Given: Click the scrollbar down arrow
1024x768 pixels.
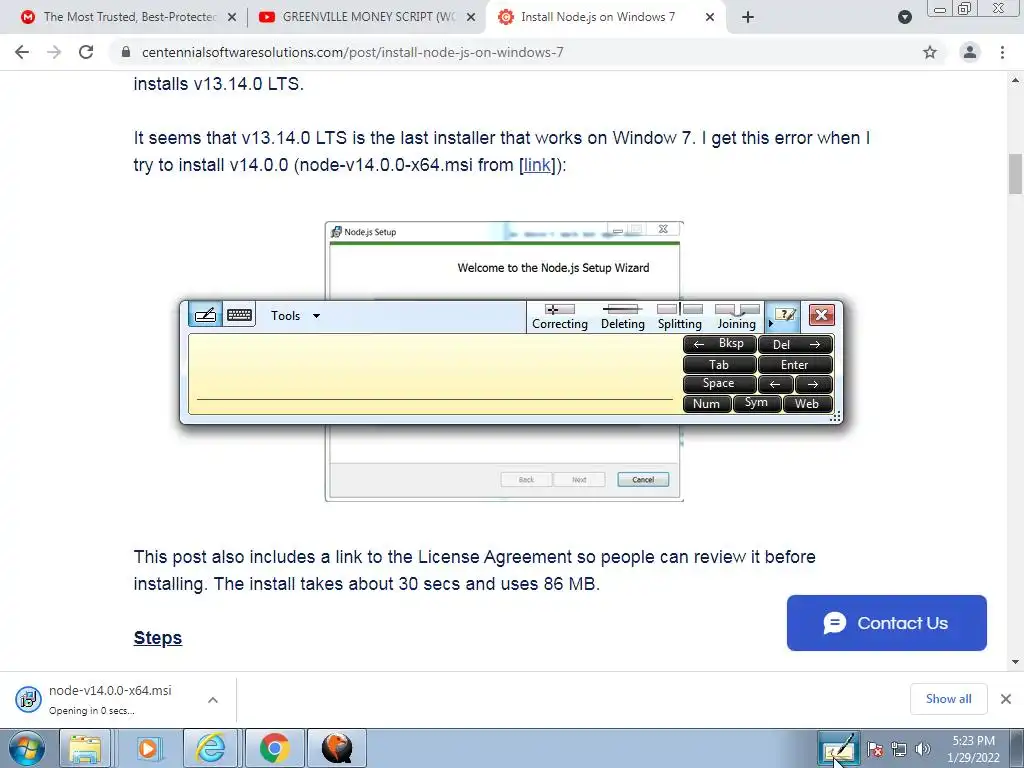Looking at the screenshot, I should click(1015, 662).
